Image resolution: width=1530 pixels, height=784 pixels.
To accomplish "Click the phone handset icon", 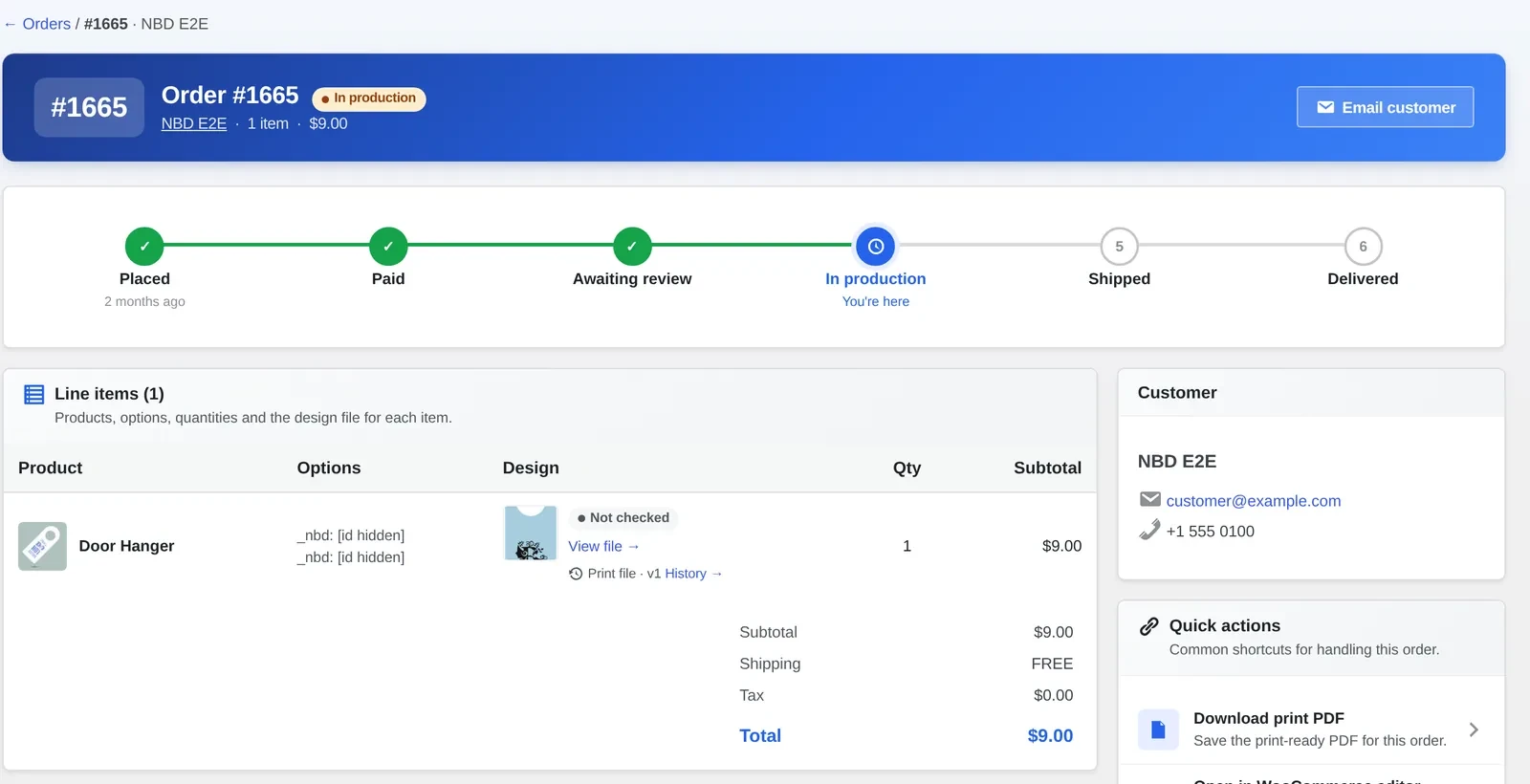I will tap(1150, 530).
